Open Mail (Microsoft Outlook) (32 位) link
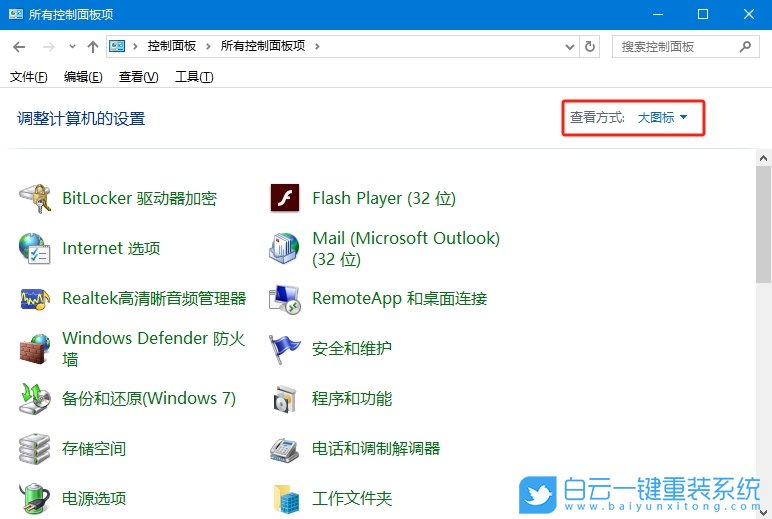The height and width of the screenshot is (519, 772). [406, 249]
